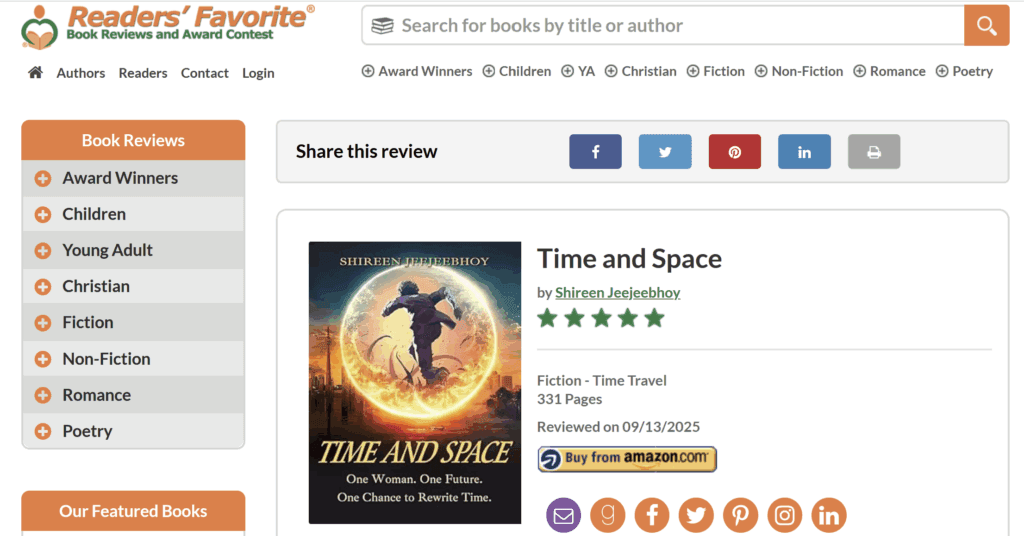Viewport: 1024px width, 536px height.
Task: Go to the Authors page
Action: click(80, 73)
